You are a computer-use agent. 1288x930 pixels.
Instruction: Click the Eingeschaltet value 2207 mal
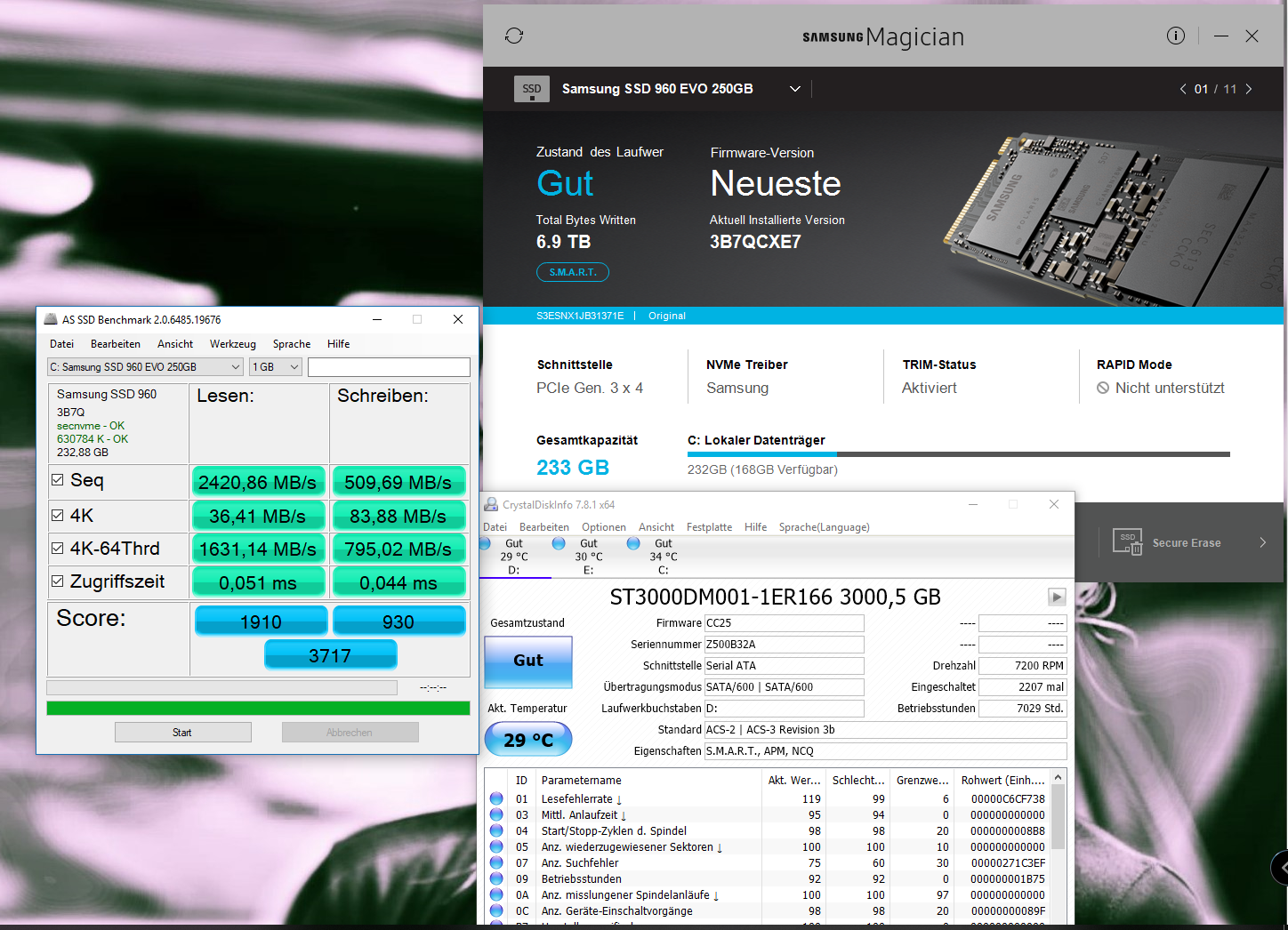pos(1022,687)
